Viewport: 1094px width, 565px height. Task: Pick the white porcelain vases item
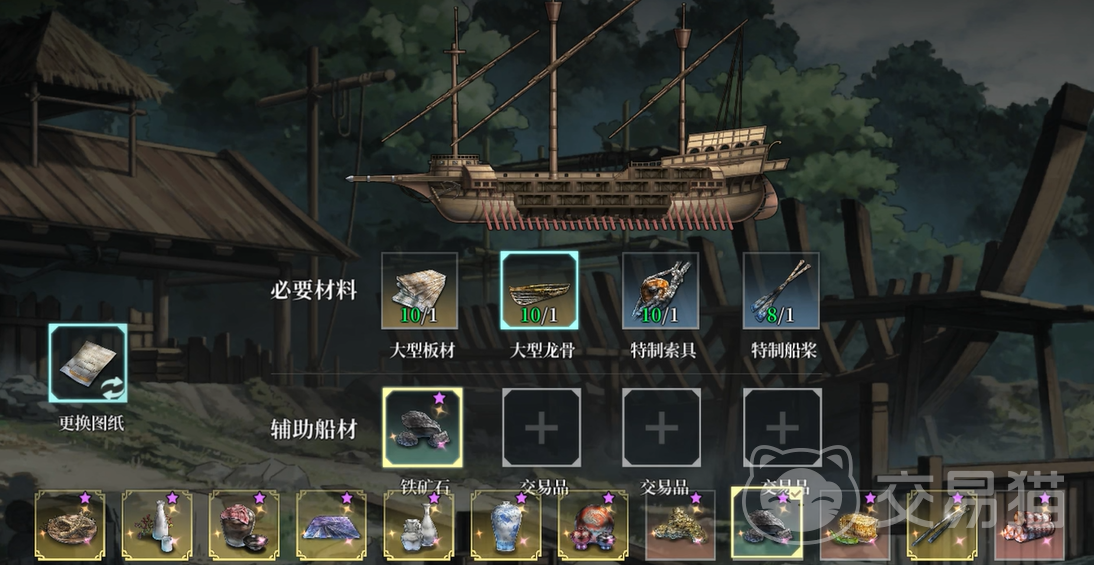419,525
